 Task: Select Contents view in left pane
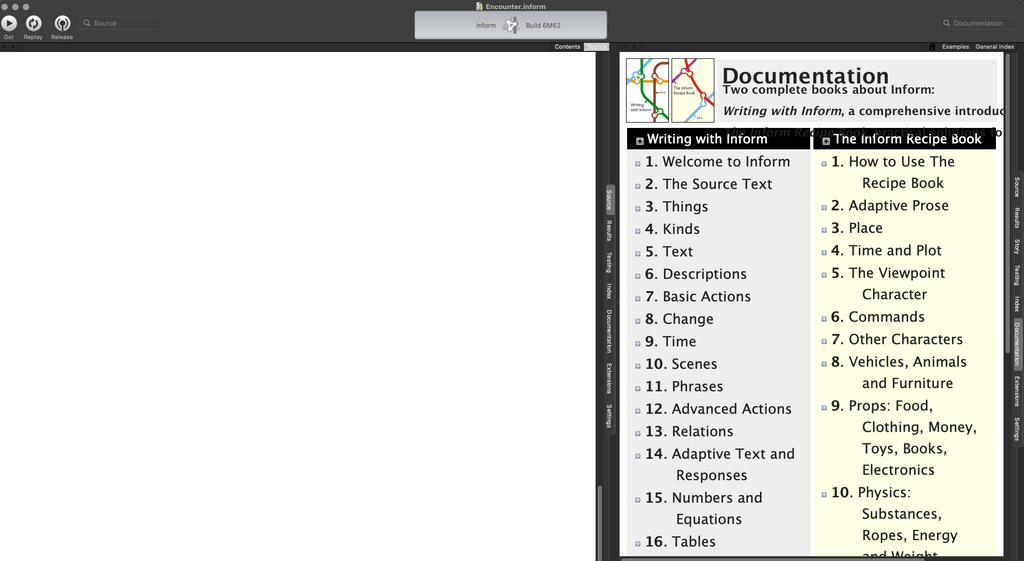click(x=568, y=47)
